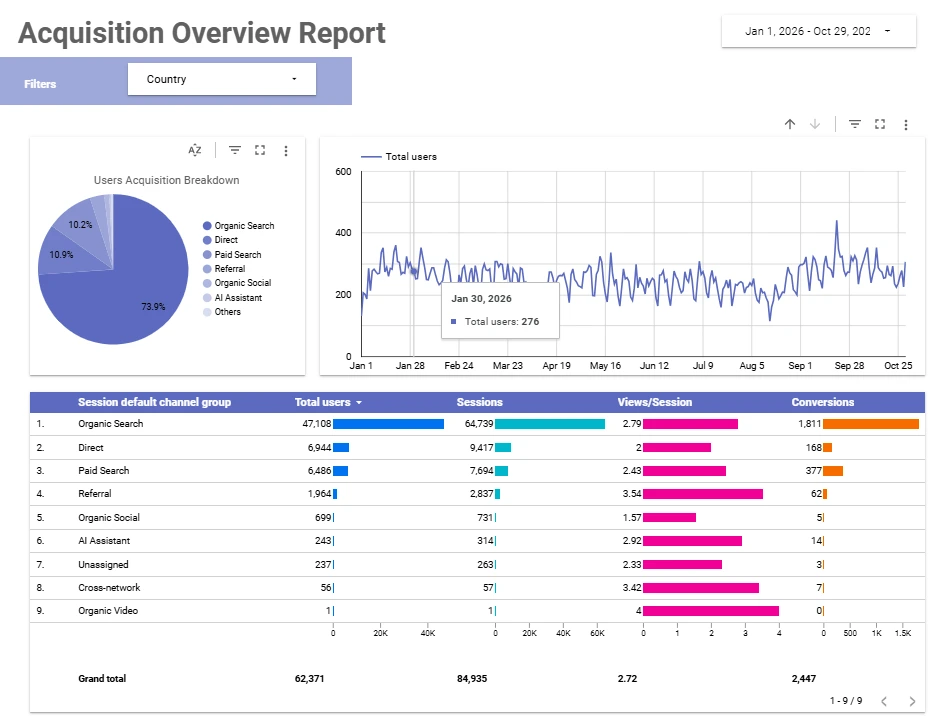Sort pie chart using the AZ icon
942x716 pixels.
click(x=195, y=150)
